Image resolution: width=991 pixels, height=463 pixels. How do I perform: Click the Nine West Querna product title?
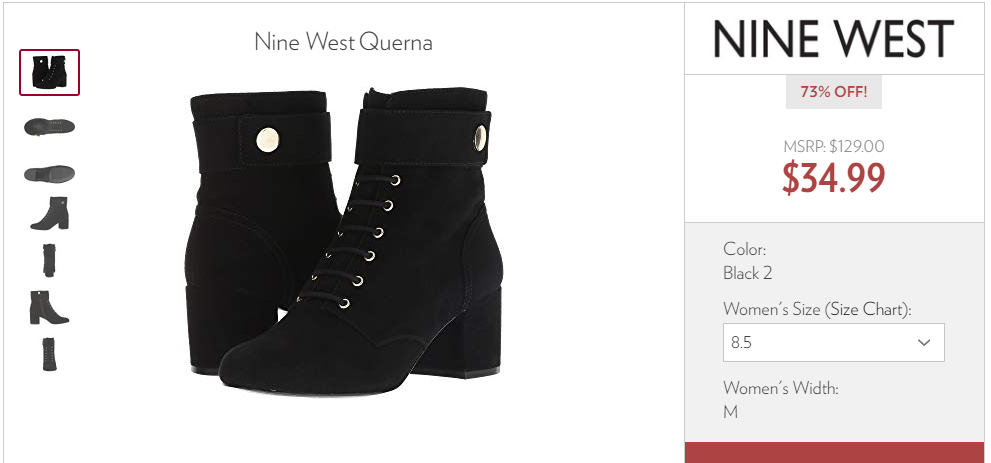[343, 42]
